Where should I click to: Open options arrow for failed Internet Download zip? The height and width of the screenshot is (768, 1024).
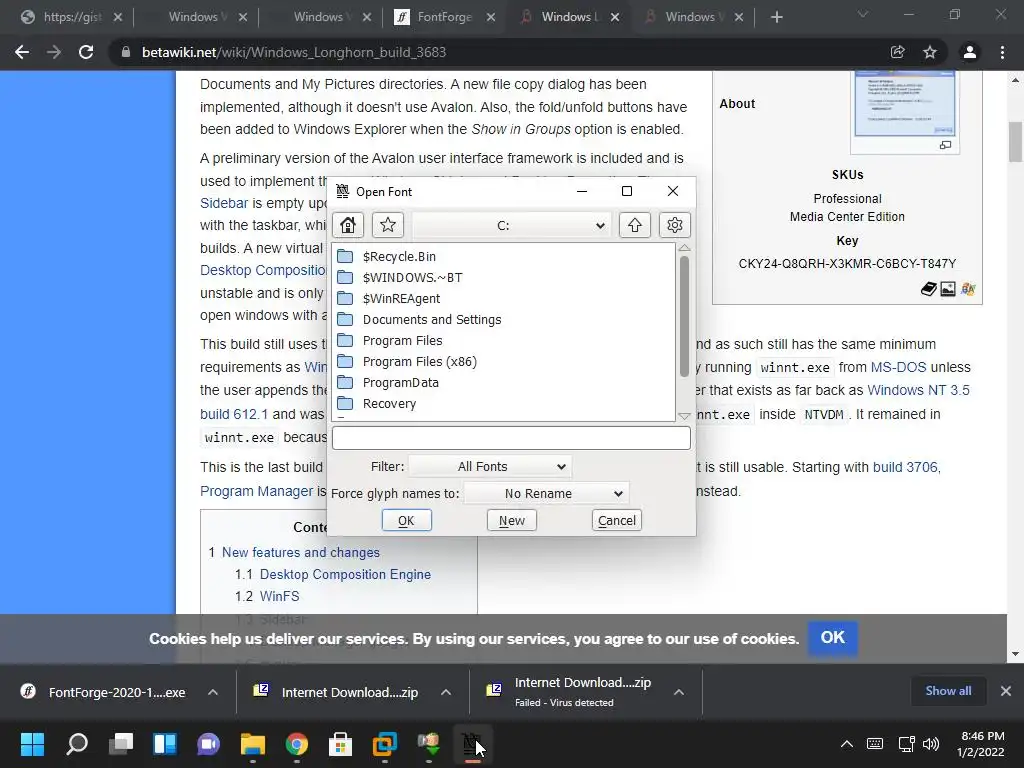[x=679, y=692]
